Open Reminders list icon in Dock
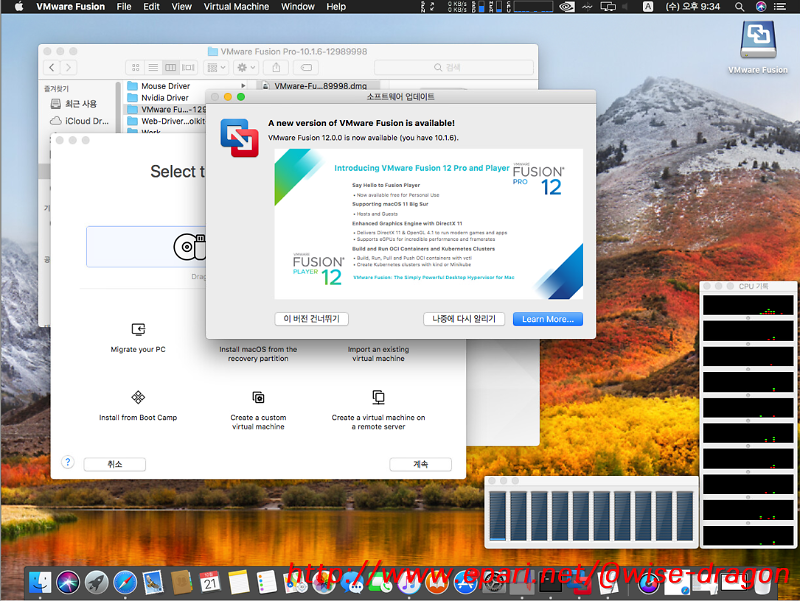This screenshot has height=601, width=800. [x=266, y=582]
